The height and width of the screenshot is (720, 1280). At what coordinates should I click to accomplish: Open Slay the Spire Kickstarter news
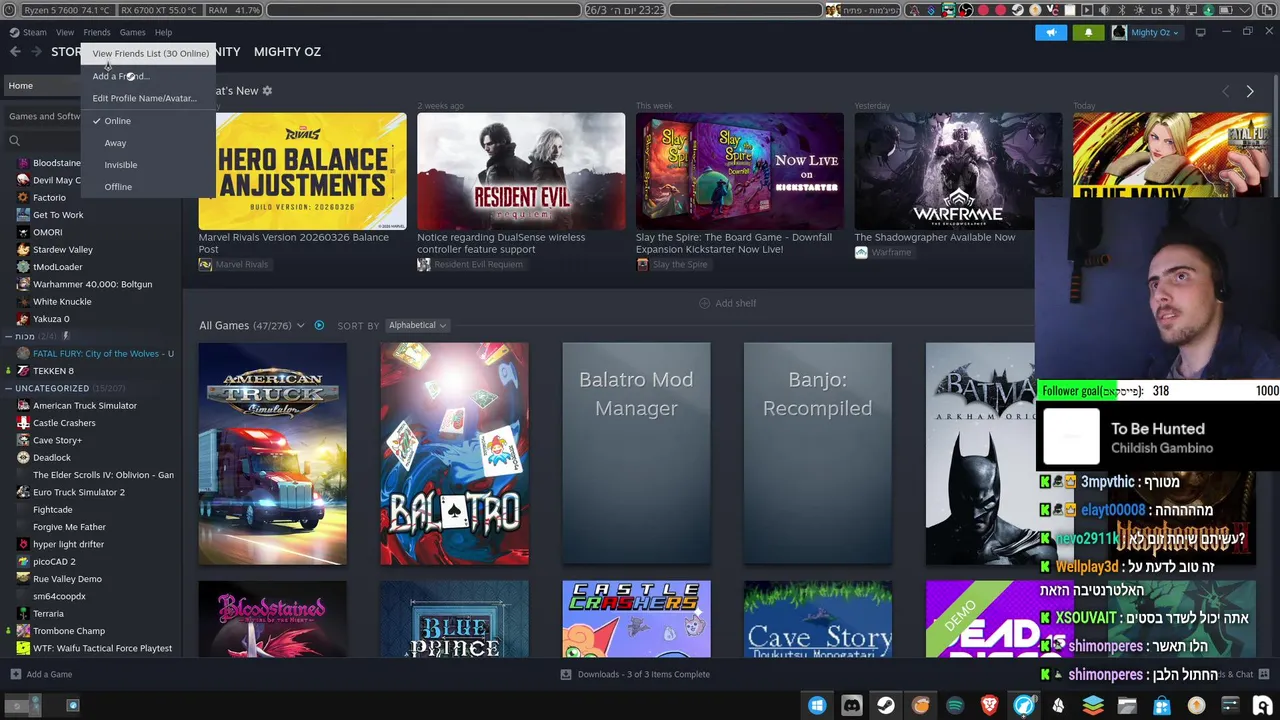(740, 171)
